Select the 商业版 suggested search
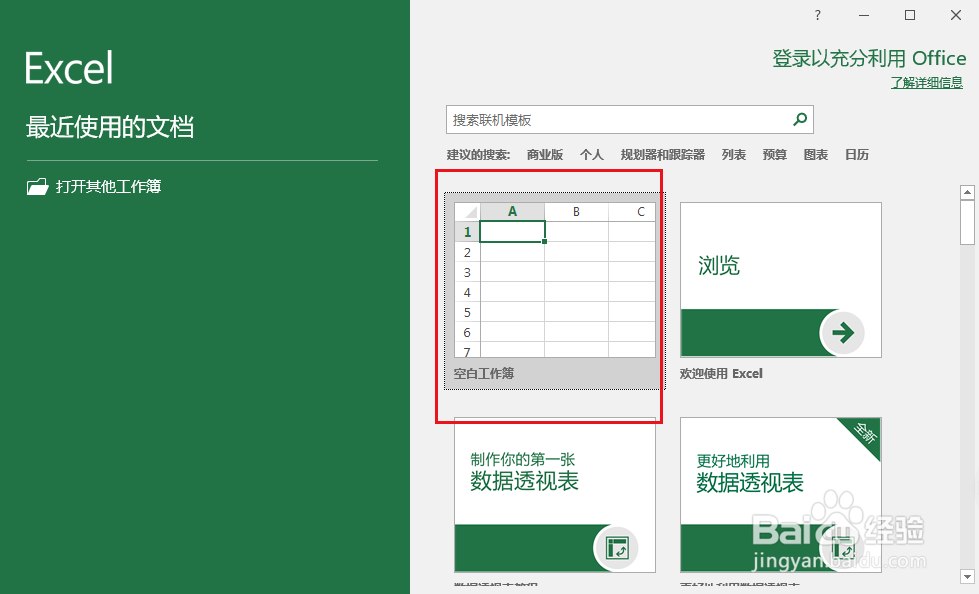 [544, 155]
